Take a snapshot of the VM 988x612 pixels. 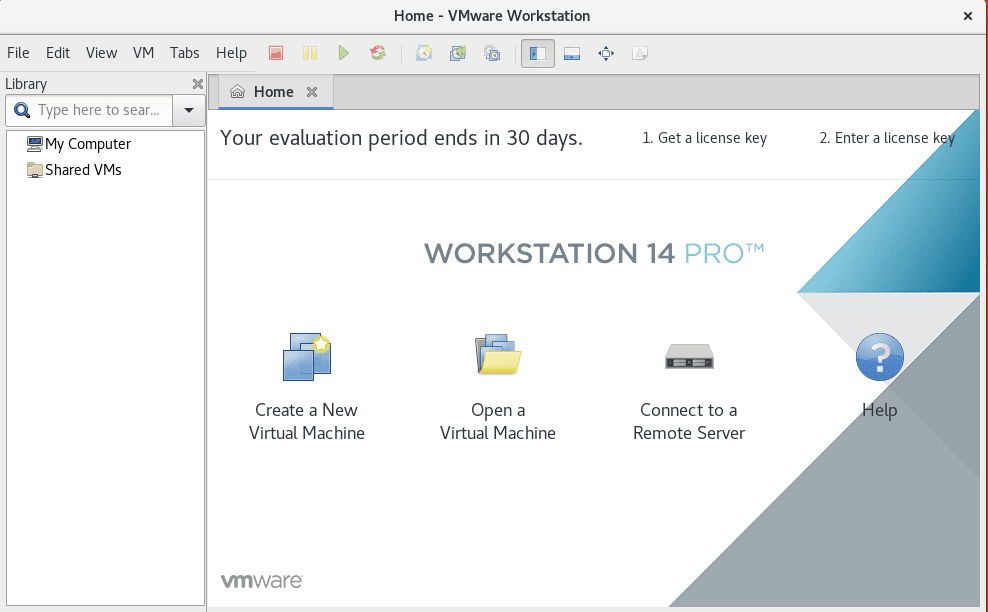(x=424, y=53)
